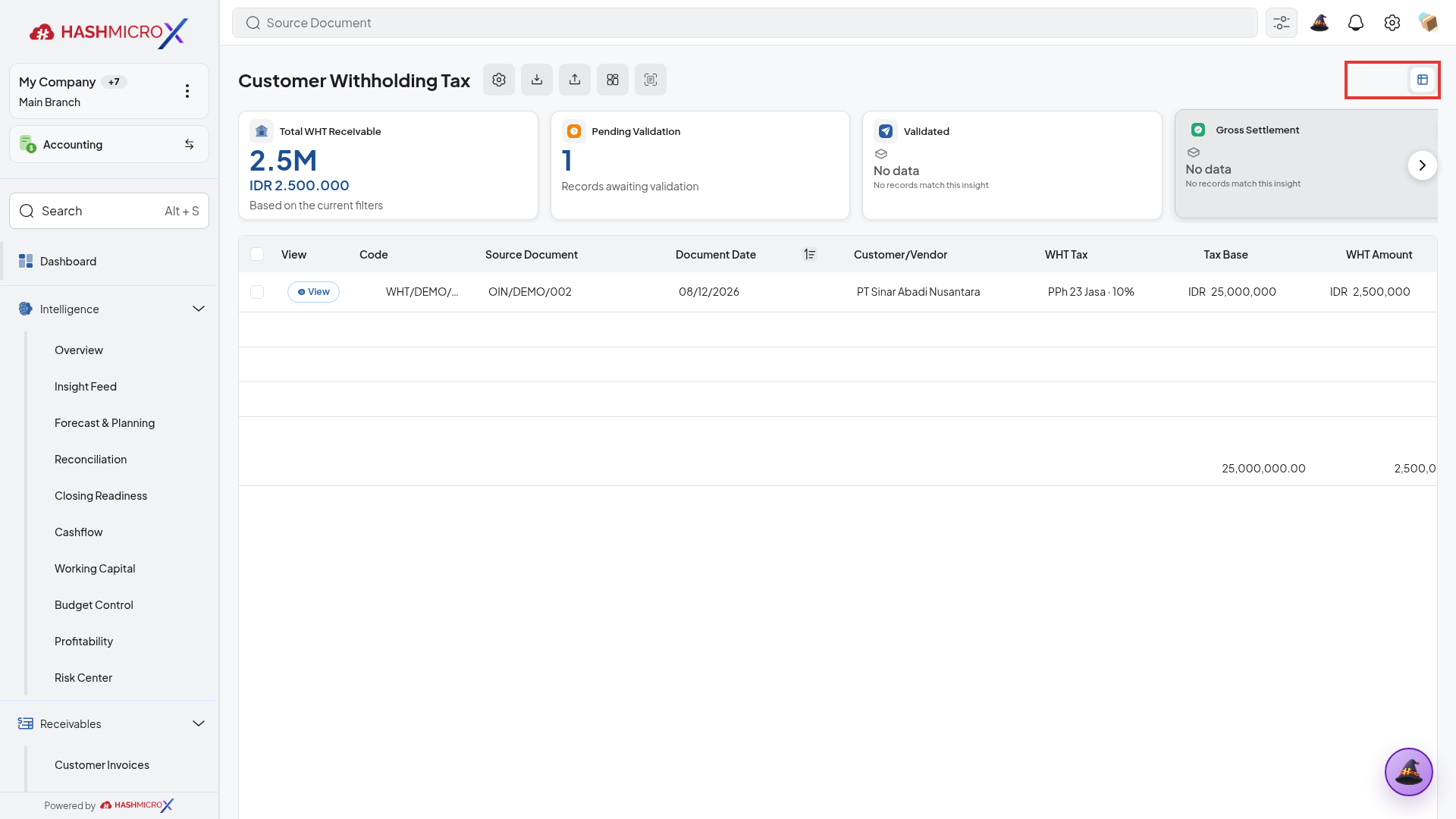Click the HashMicro logo at the top left
Viewport: 1456px width, 819px height.
coord(108,33)
